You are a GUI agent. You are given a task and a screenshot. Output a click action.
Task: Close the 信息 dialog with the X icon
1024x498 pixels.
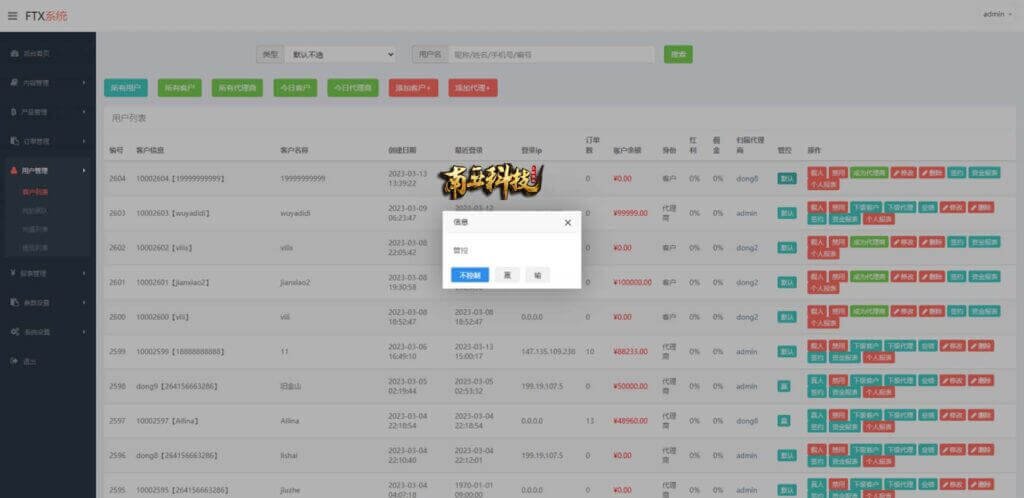pyautogui.click(x=567, y=222)
